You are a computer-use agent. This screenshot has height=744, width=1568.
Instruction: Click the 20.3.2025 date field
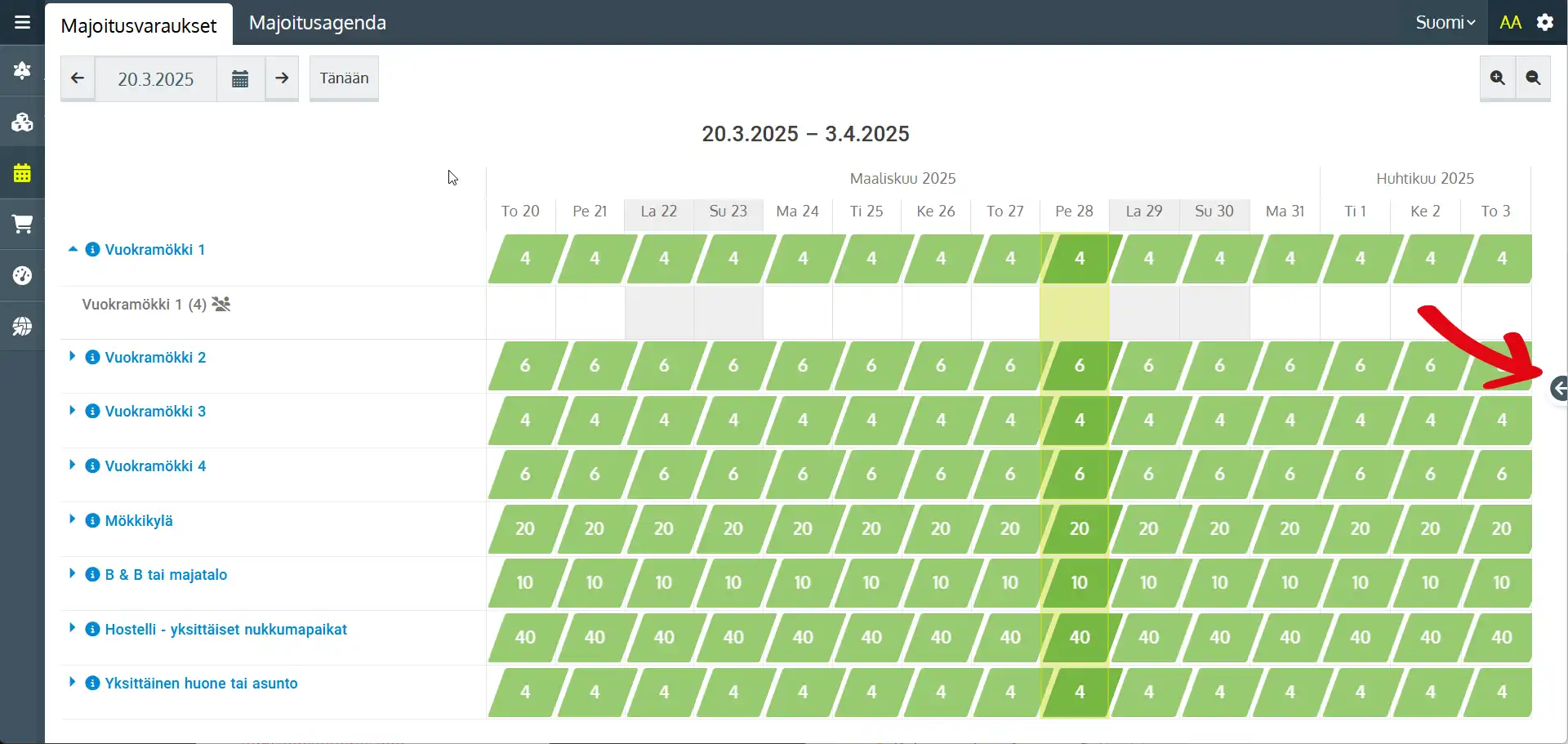(x=156, y=79)
